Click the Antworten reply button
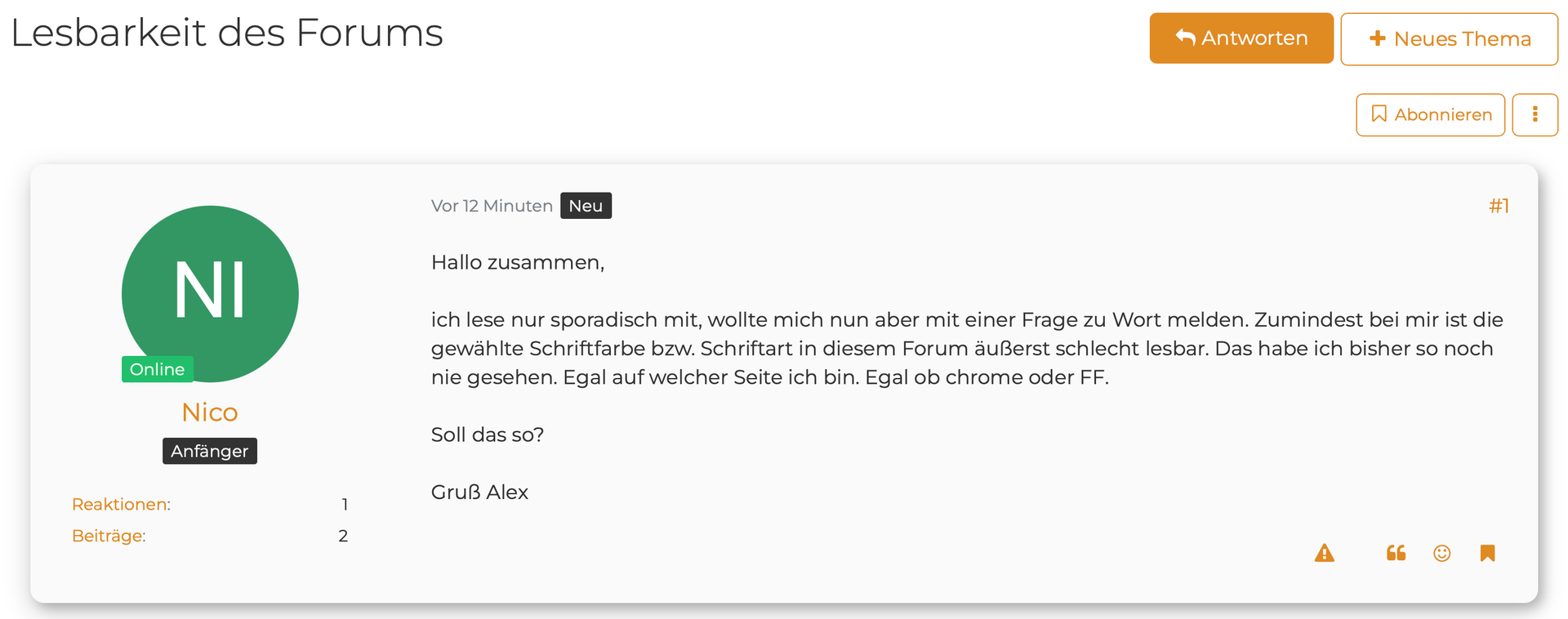This screenshot has height=619, width=1568. 1241,38
